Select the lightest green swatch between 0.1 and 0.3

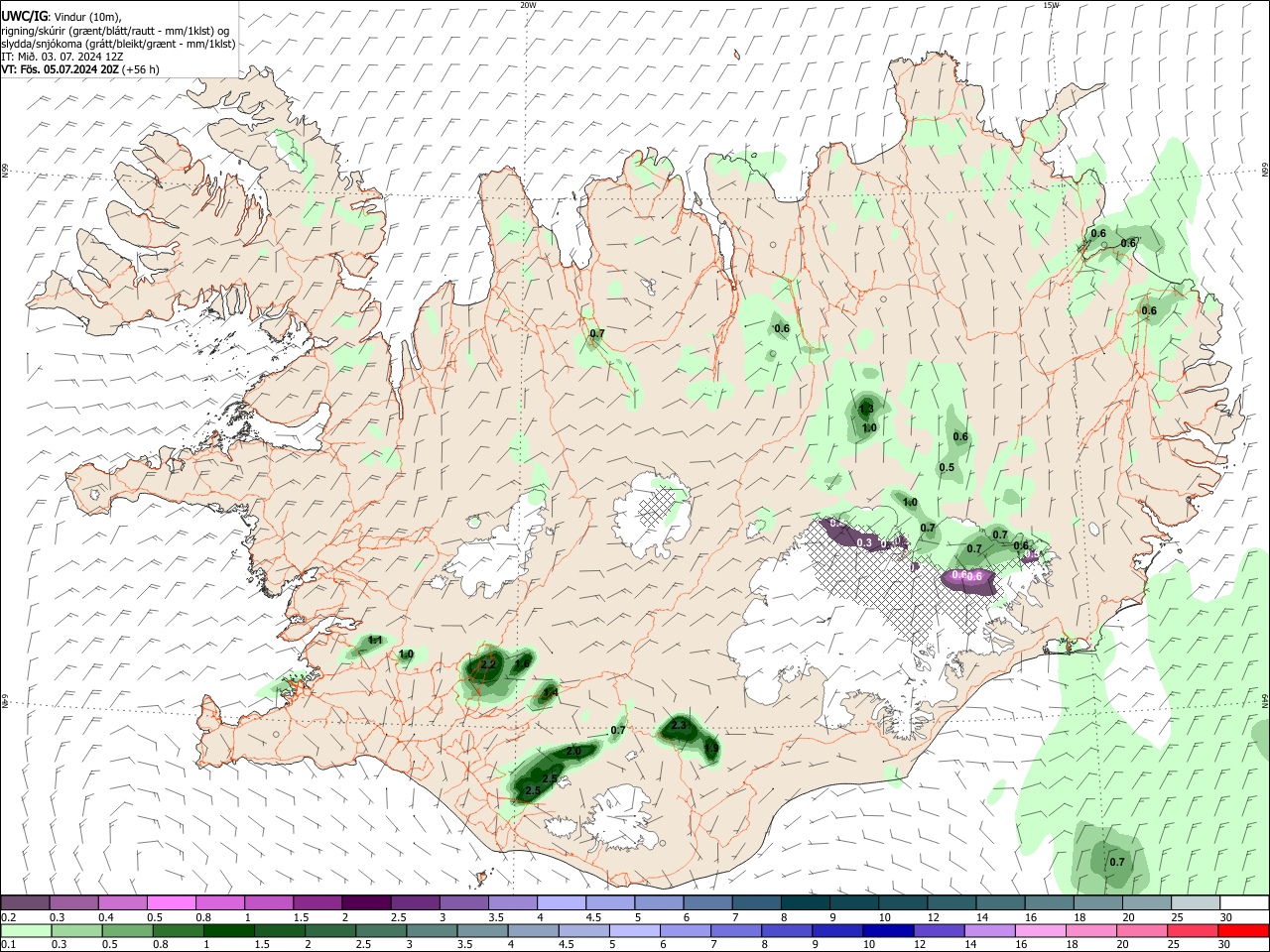(26, 930)
